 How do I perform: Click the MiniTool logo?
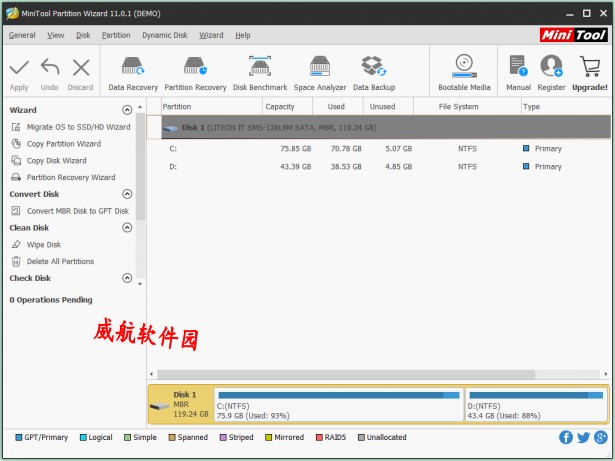point(573,35)
